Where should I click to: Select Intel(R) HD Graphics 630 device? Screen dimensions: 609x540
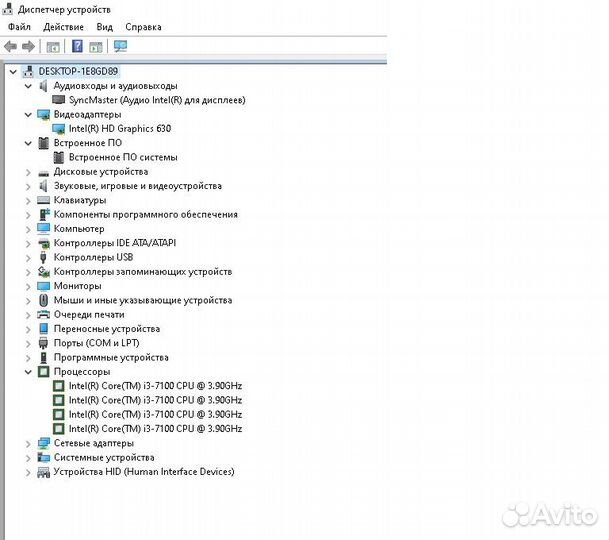click(x=120, y=129)
